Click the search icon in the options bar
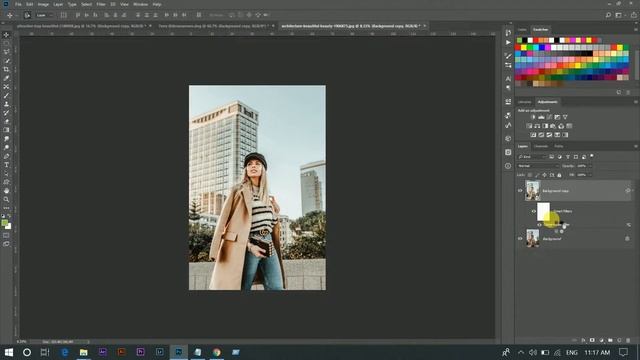640x360 pixels. [608, 15]
